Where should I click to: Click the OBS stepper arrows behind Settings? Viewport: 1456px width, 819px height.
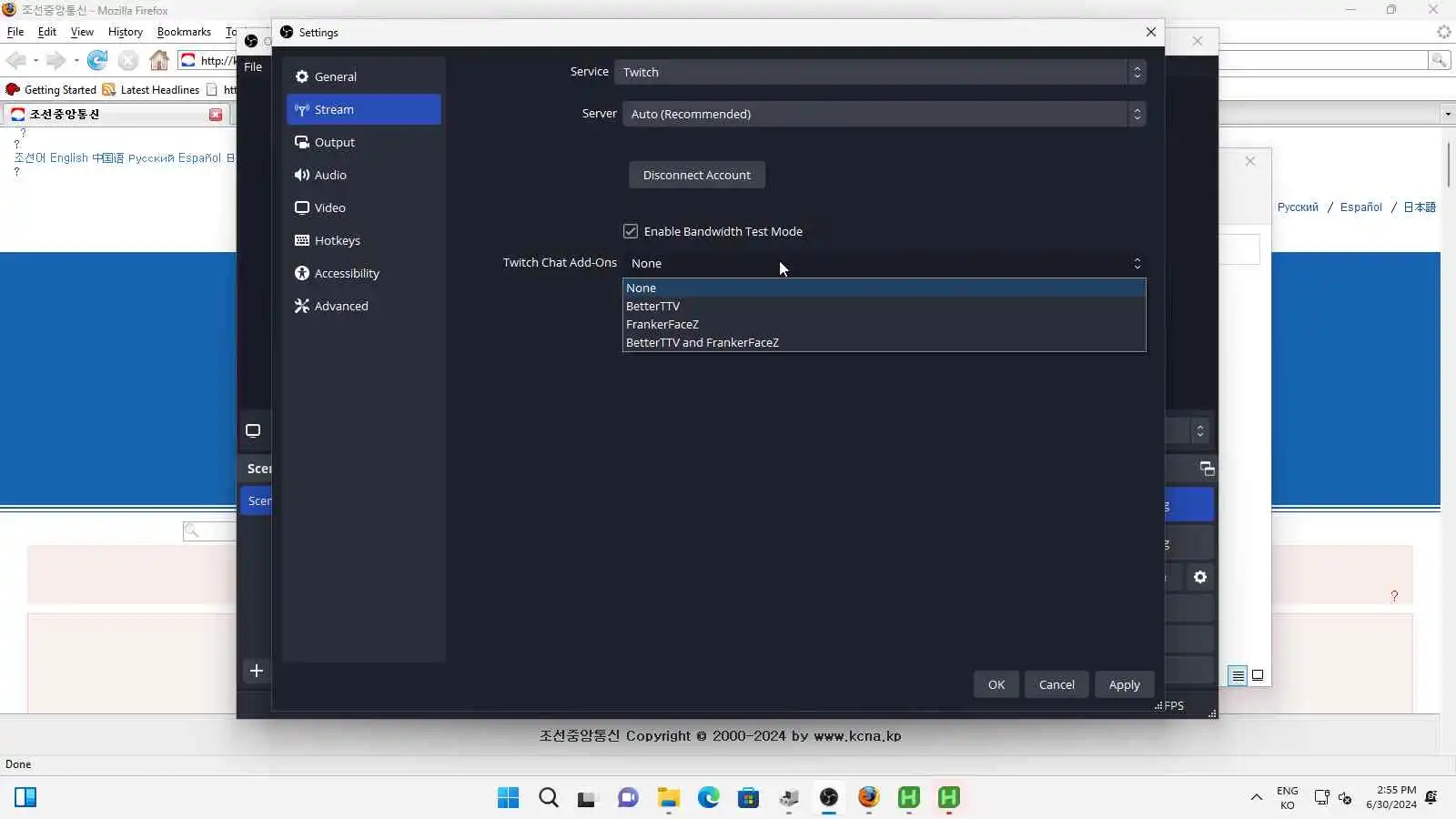coord(1200,430)
